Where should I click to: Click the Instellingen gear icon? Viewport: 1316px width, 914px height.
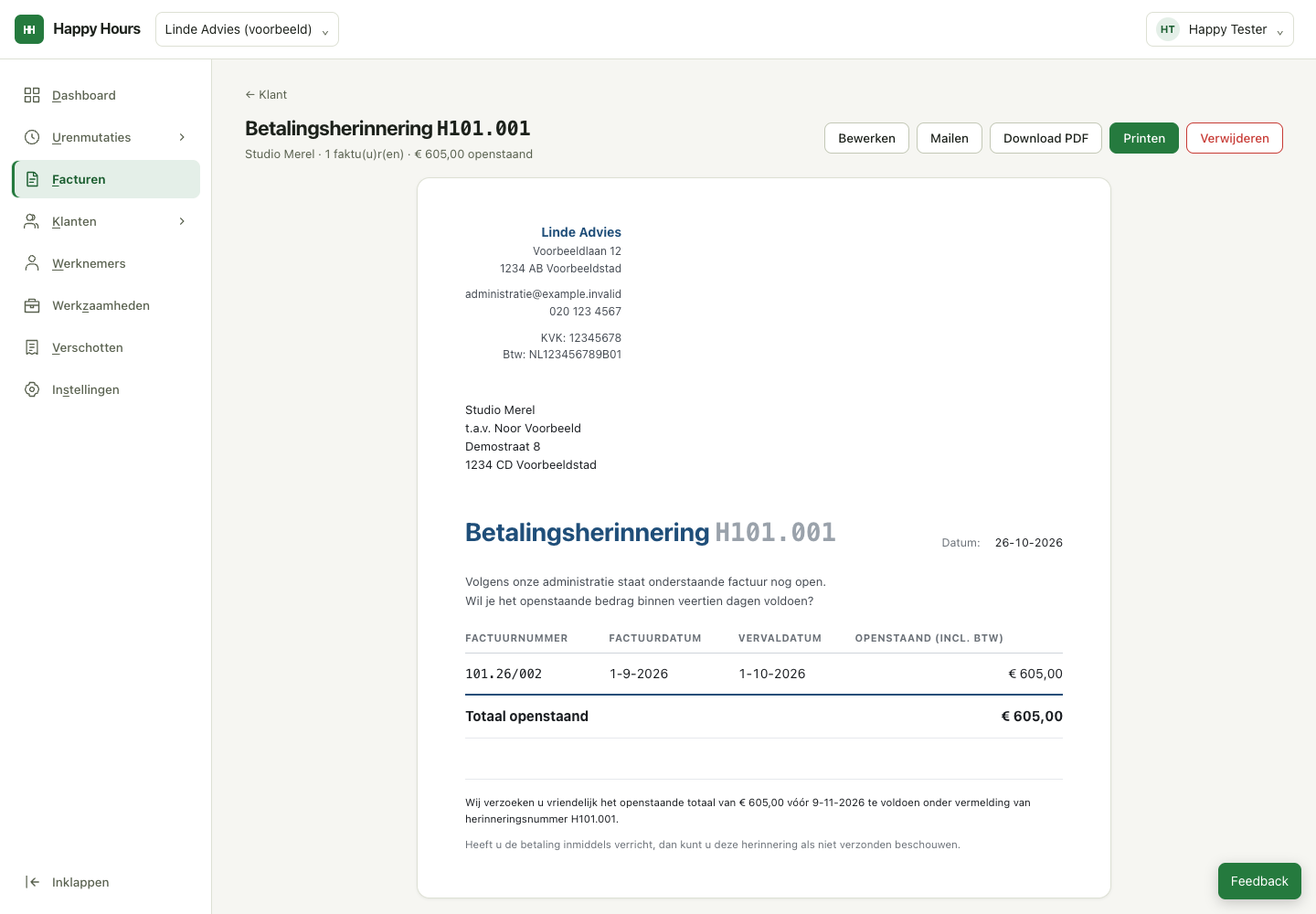pos(32,389)
